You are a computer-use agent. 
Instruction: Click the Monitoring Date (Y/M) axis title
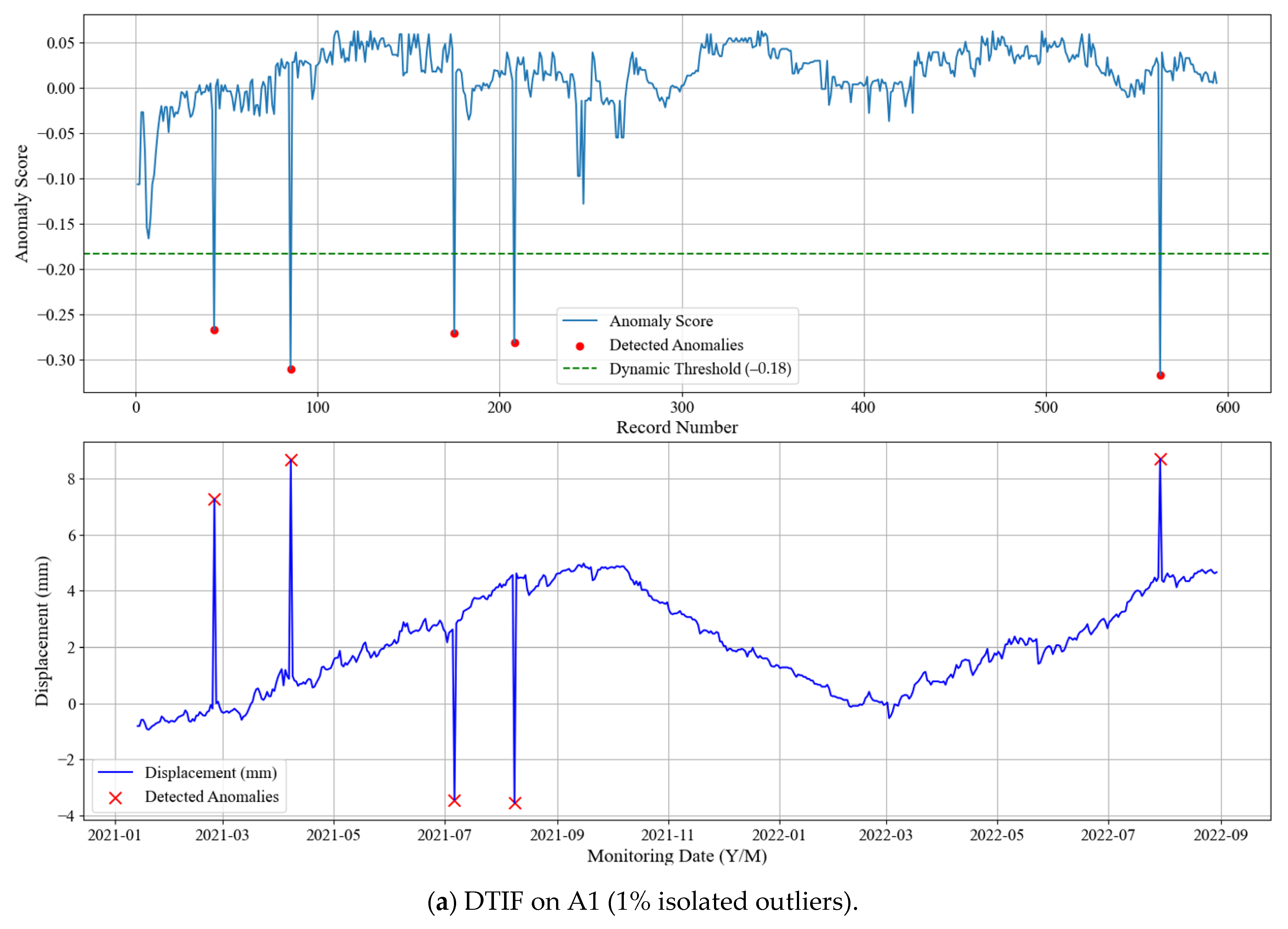tap(677, 856)
